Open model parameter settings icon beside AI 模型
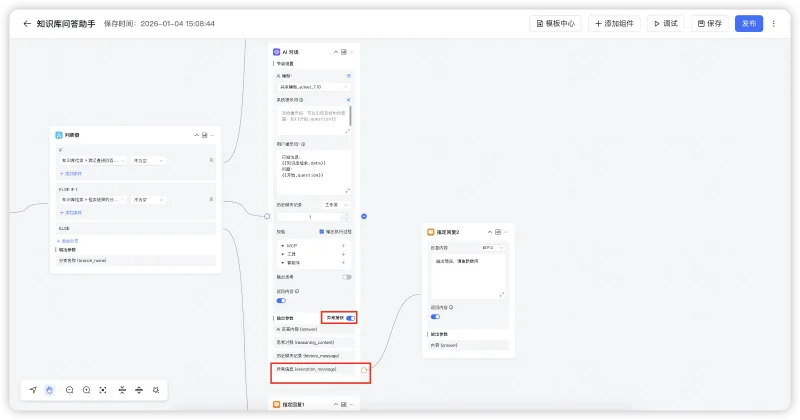The height and width of the screenshot is (420, 800). 348,76
